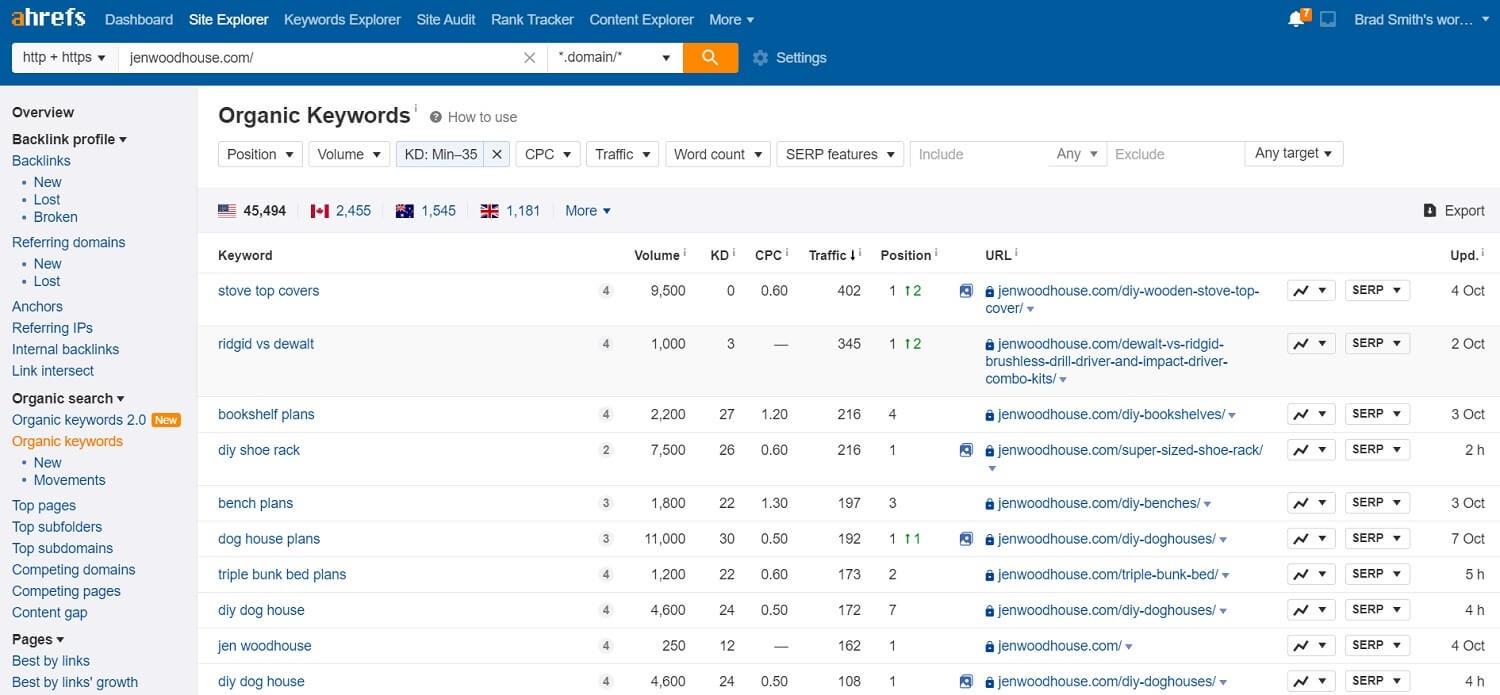Viewport: 1500px width, 695px height.
Task: Sort table by Volume column
Action: click(657, 255)
